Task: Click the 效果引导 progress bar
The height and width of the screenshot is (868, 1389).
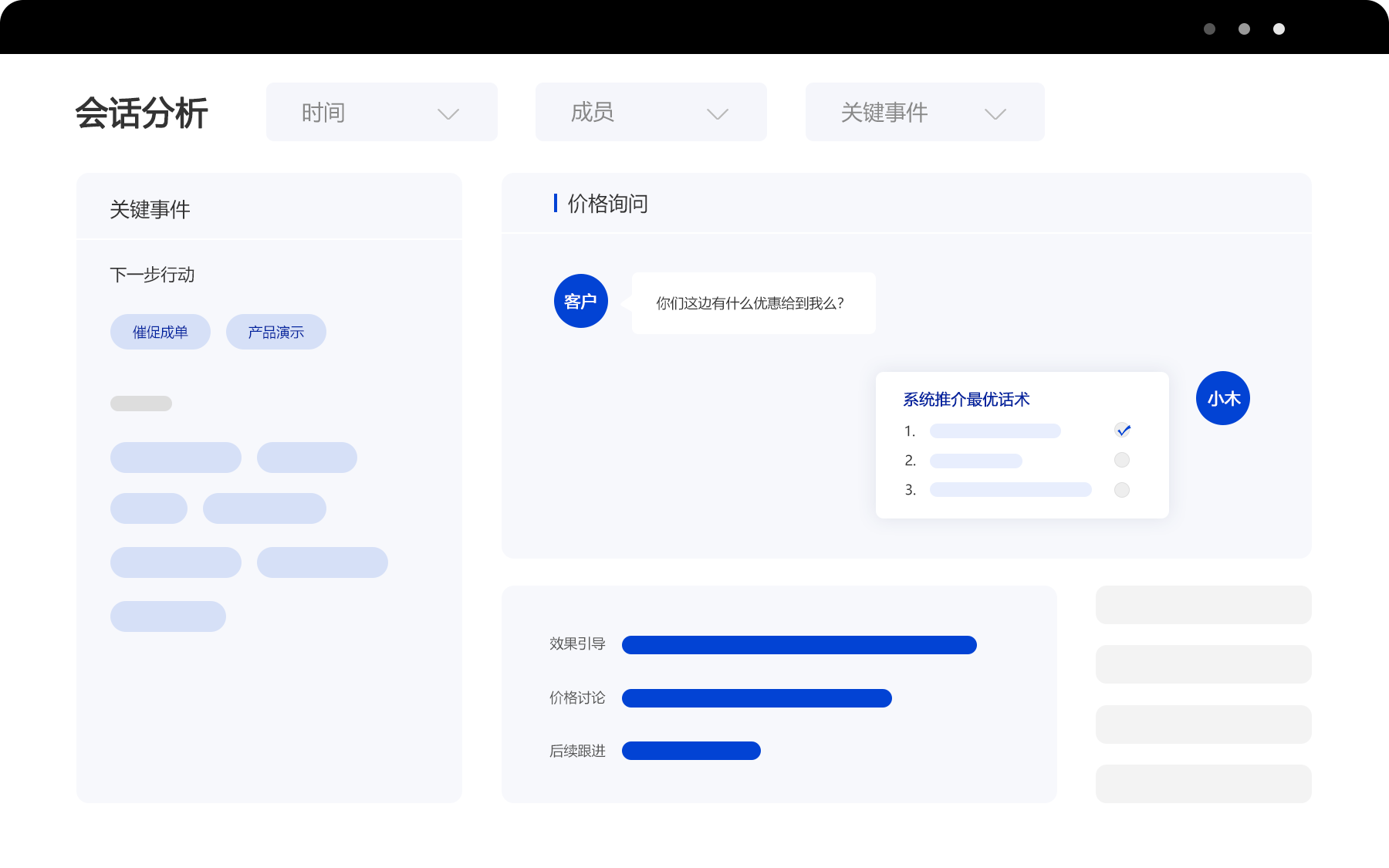Action: (x=799, y=645)
